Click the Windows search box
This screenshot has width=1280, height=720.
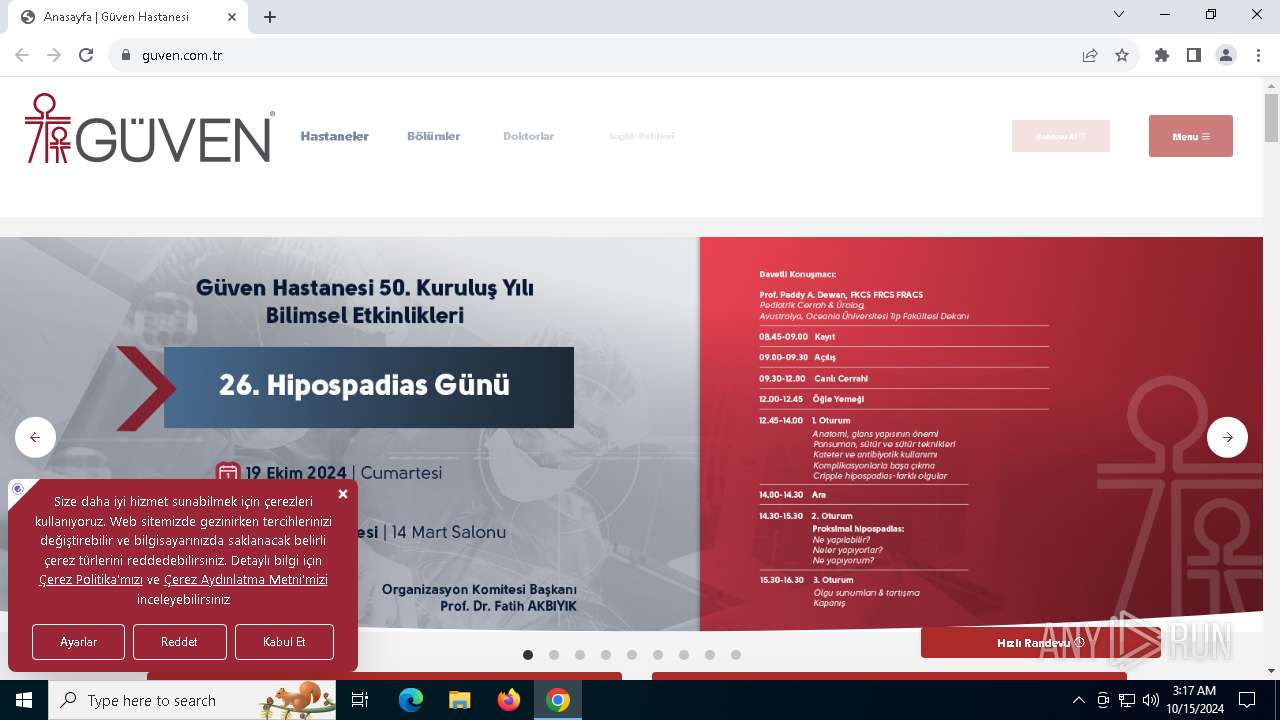click(192, 700)
